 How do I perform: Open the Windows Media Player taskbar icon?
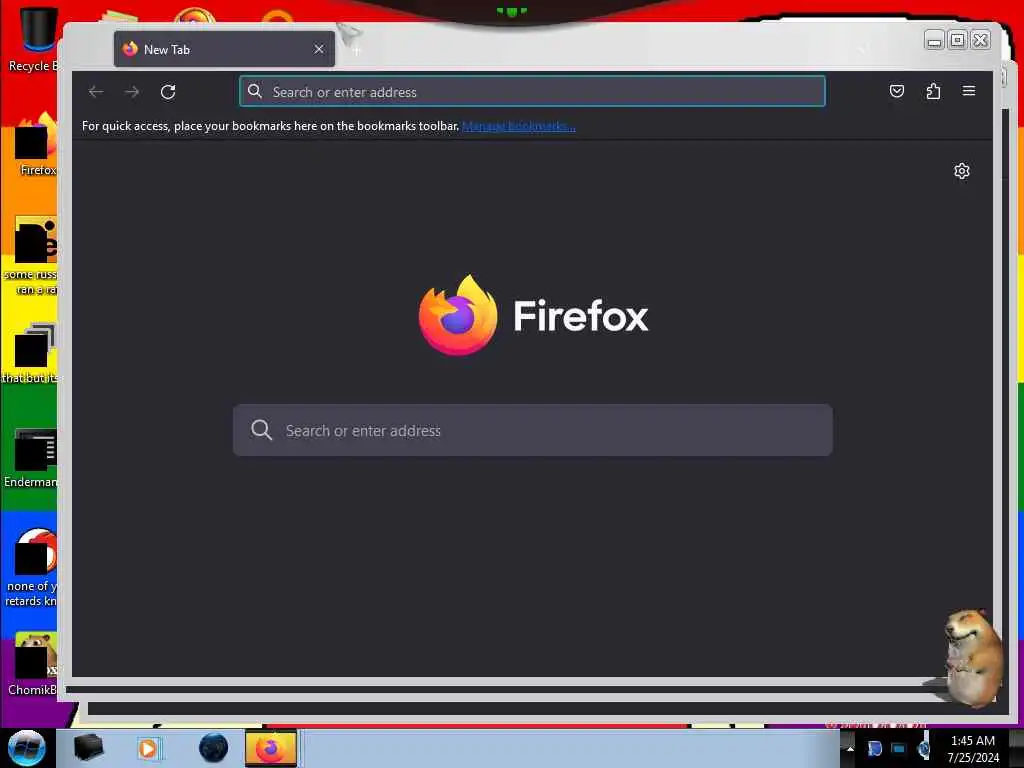(149, 748)
